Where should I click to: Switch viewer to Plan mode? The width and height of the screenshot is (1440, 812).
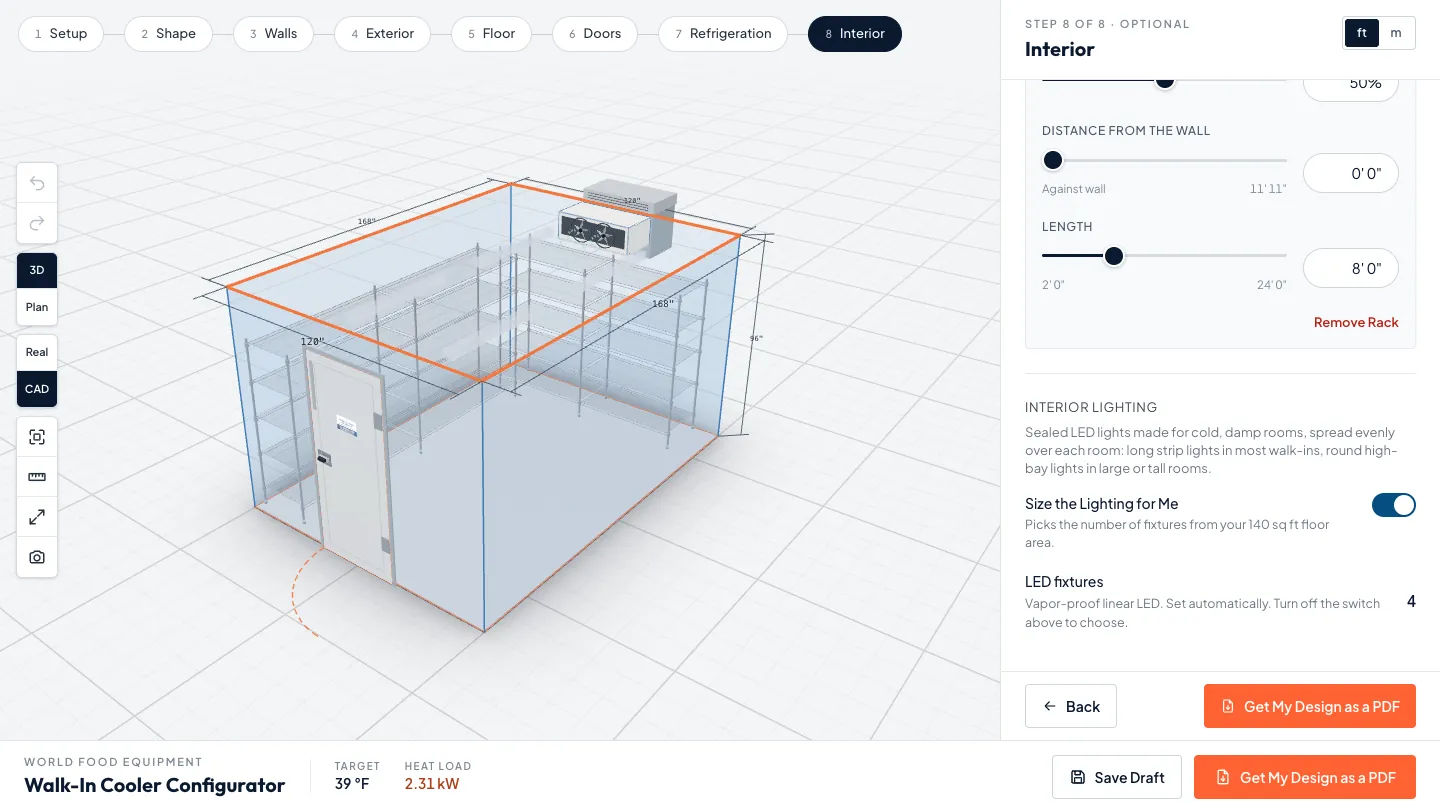click(37, 307)
